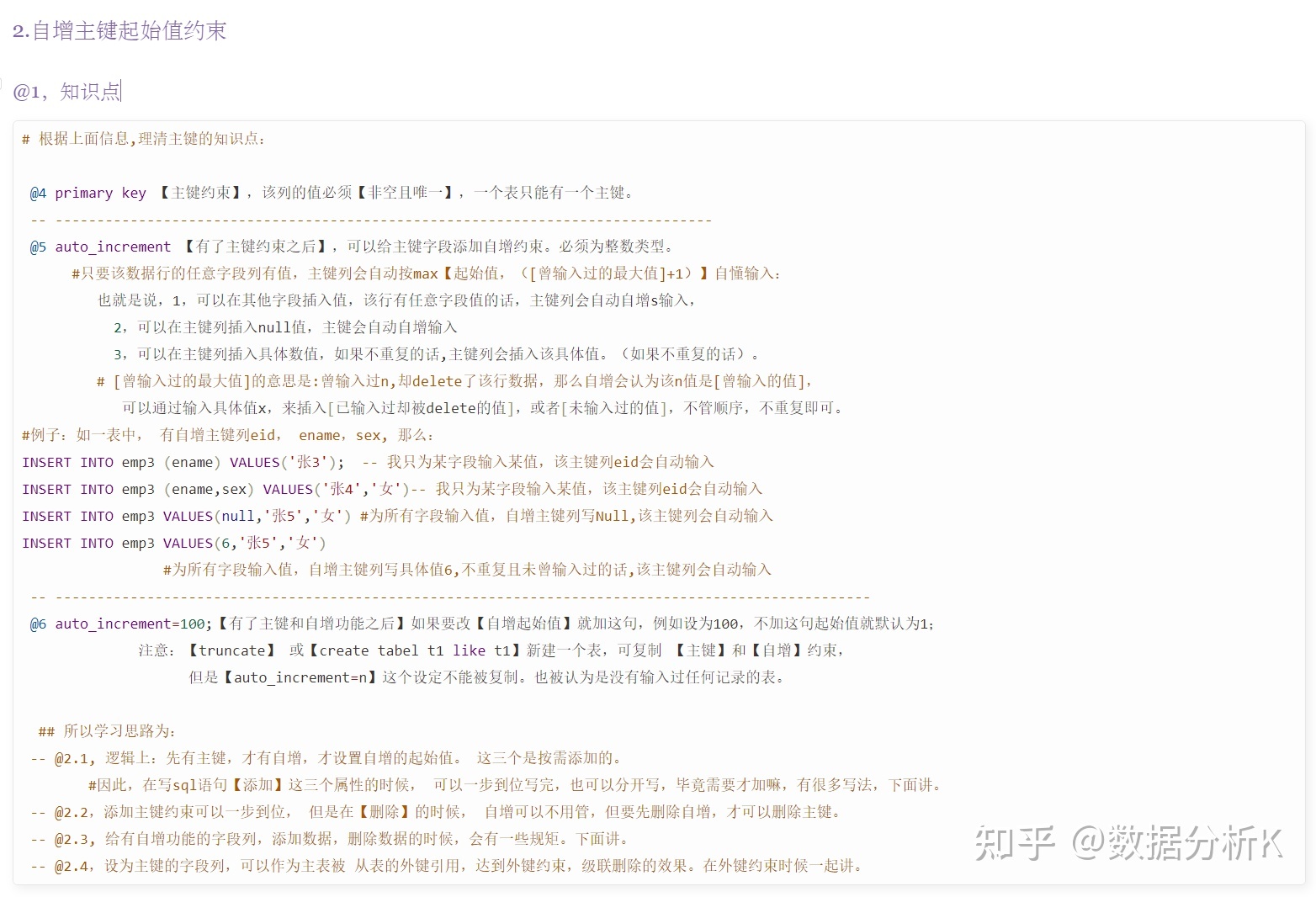Click the @6 auto_increment=100 line

tap(481, 624)
